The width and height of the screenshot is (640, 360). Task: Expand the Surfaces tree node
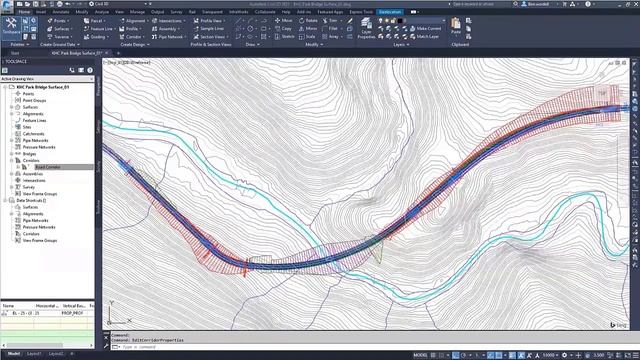(11, 107)
